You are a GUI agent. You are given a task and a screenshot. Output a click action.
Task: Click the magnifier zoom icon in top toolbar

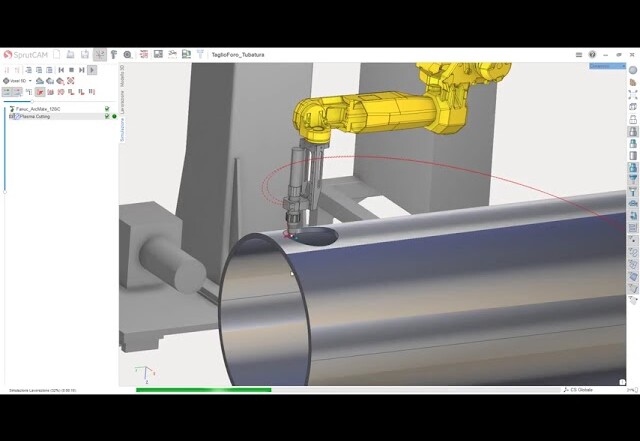coord(127,54)
